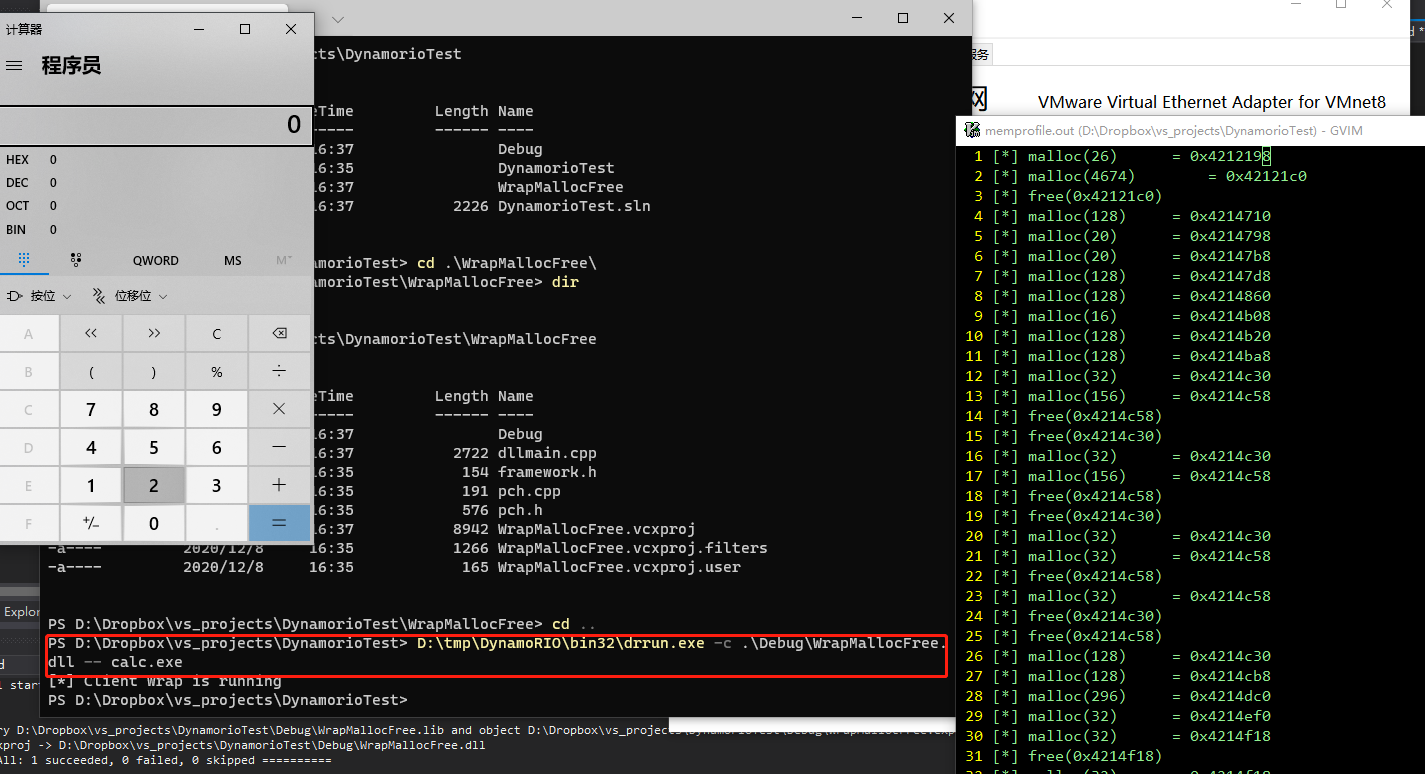Click the C clear key

(x=216, y=334)
